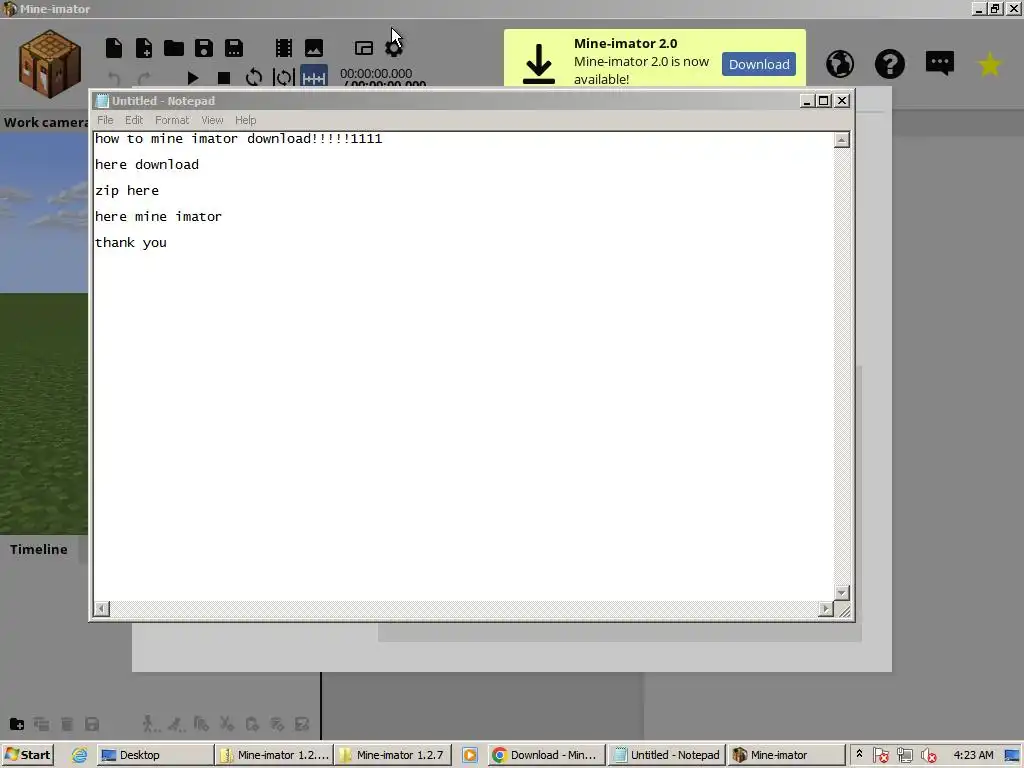
Task: Click Notepad horizontal scrollbar right arrow
Action: point(826,609)
